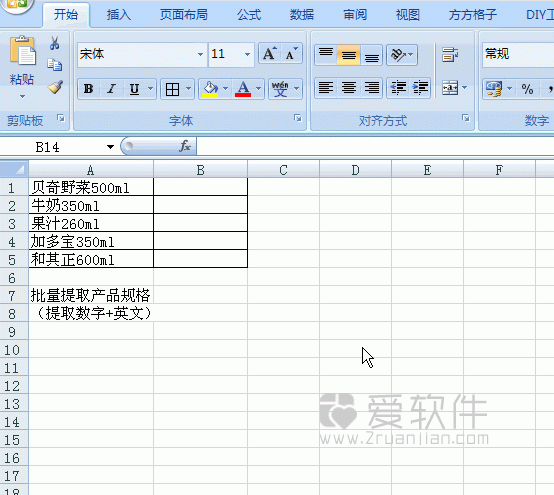Expand the paste options arrow
The image size is (554, 495).
tap(22, 96)
